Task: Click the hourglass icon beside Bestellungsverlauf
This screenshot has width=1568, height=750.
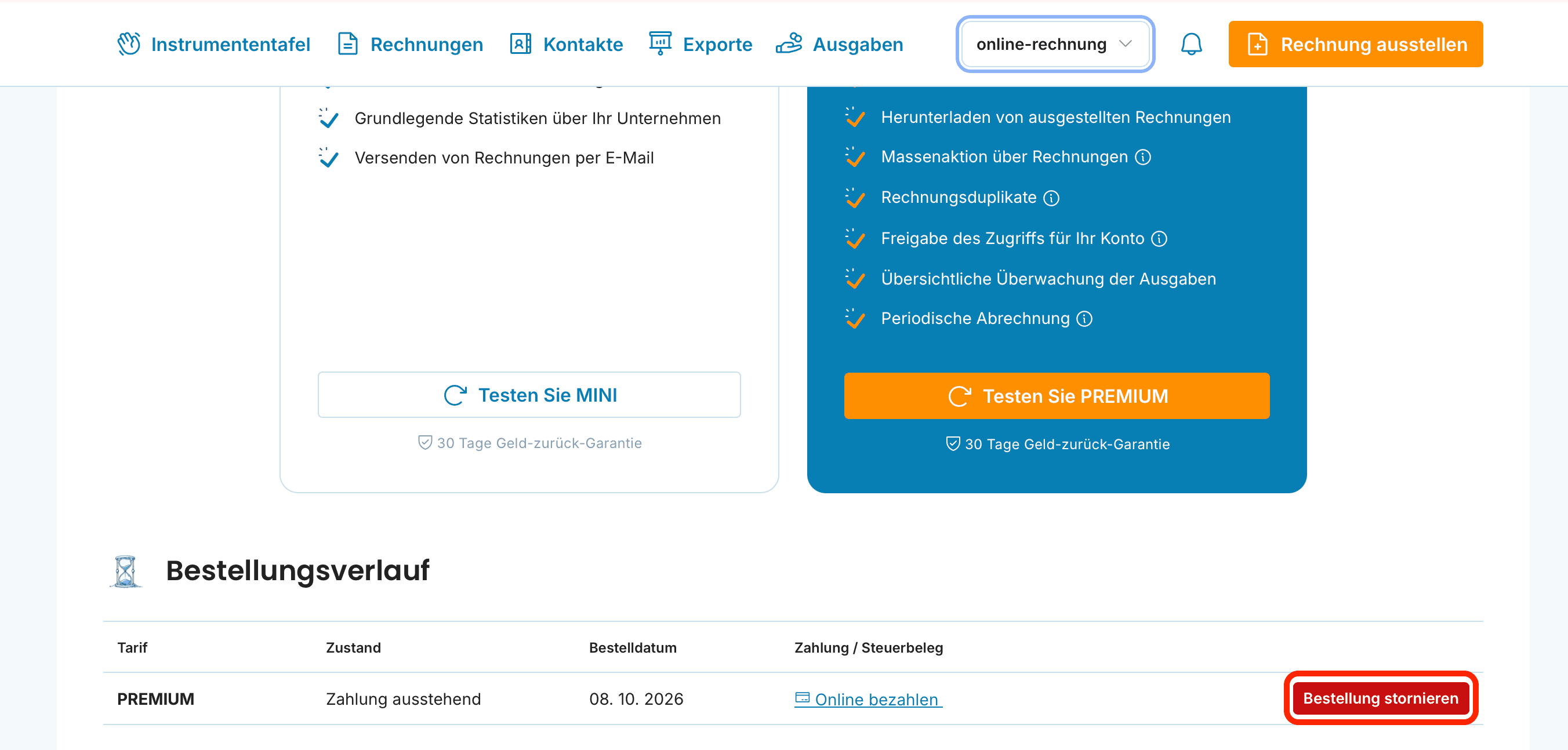Action: (x=125, y=570)
